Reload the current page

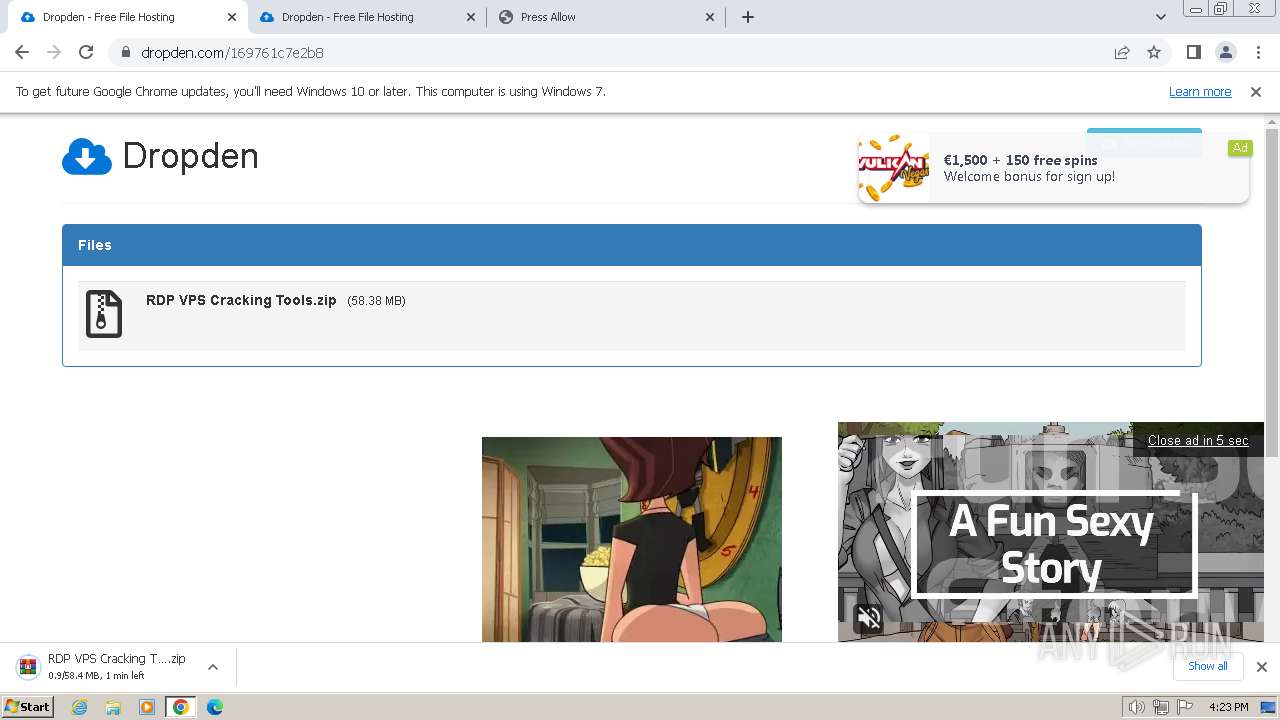[x=86, y=52]
